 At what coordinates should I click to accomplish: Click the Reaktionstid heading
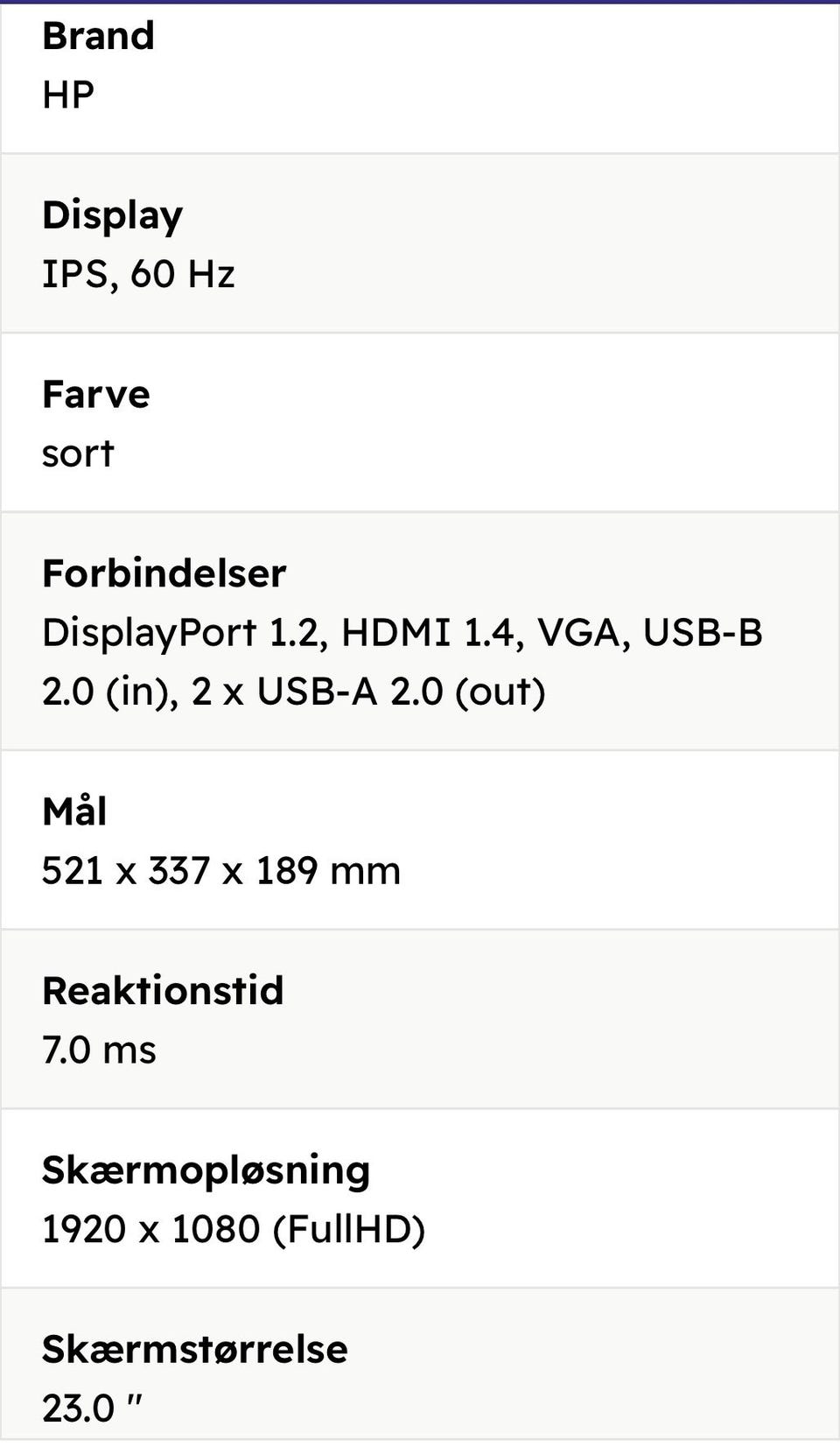[x=163, y=991]
